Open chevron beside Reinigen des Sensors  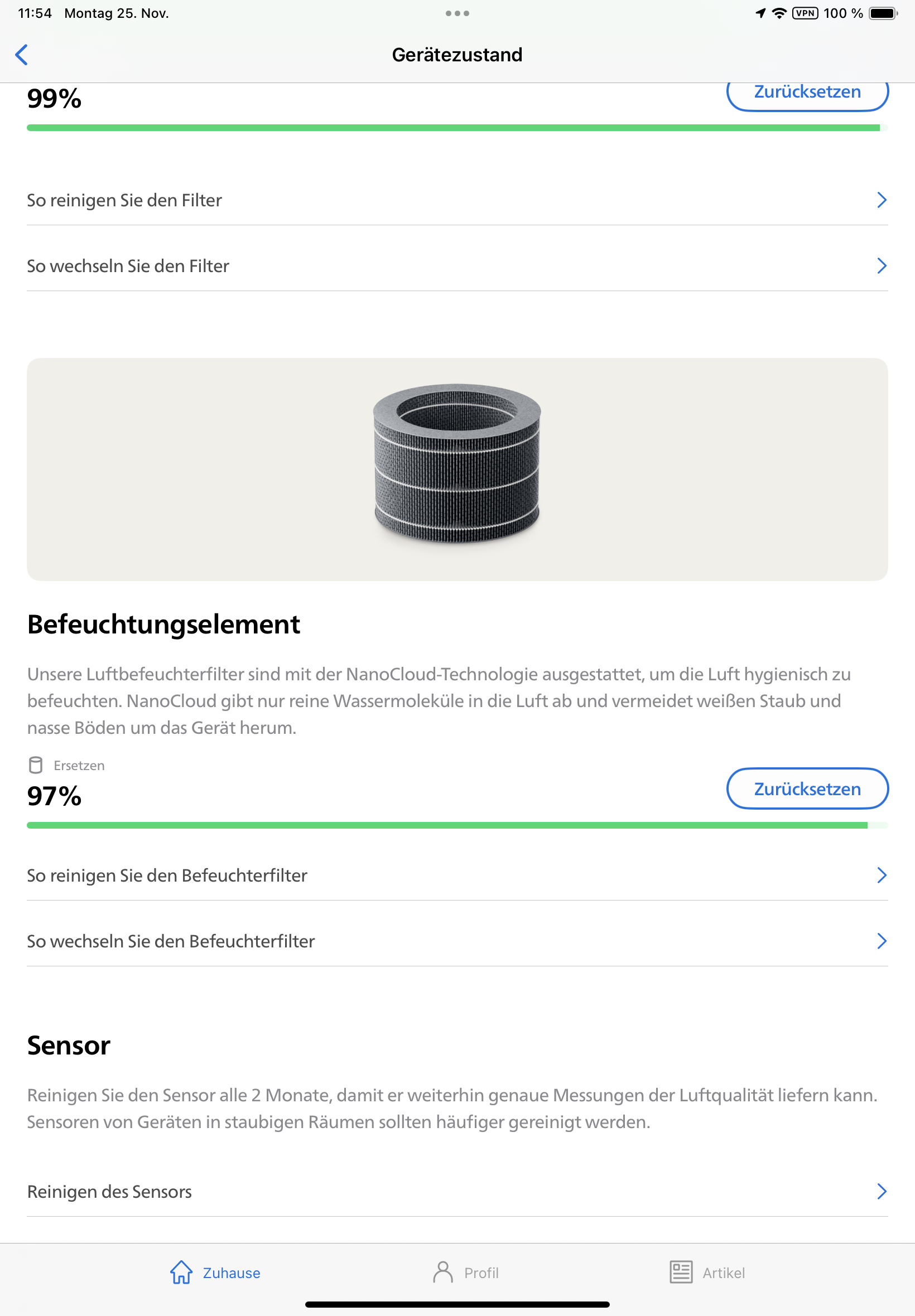click(881, 1192)
